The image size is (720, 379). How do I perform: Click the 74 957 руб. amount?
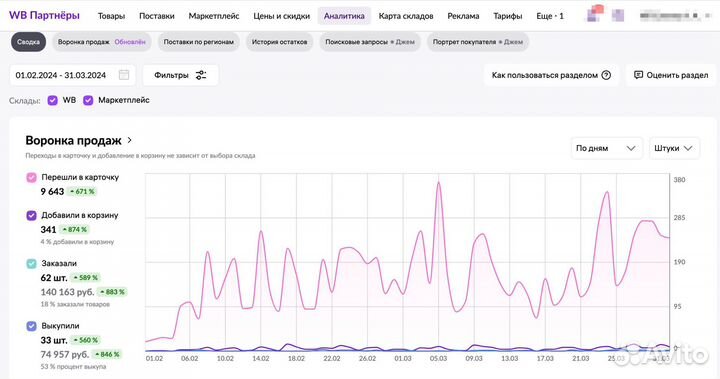click(x=64, y=355)
